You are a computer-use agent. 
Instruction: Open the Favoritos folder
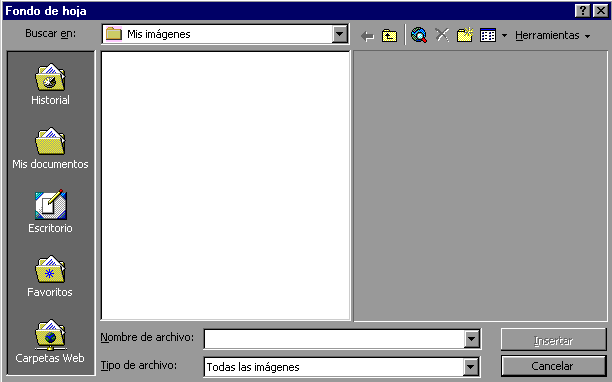point(50,276)
